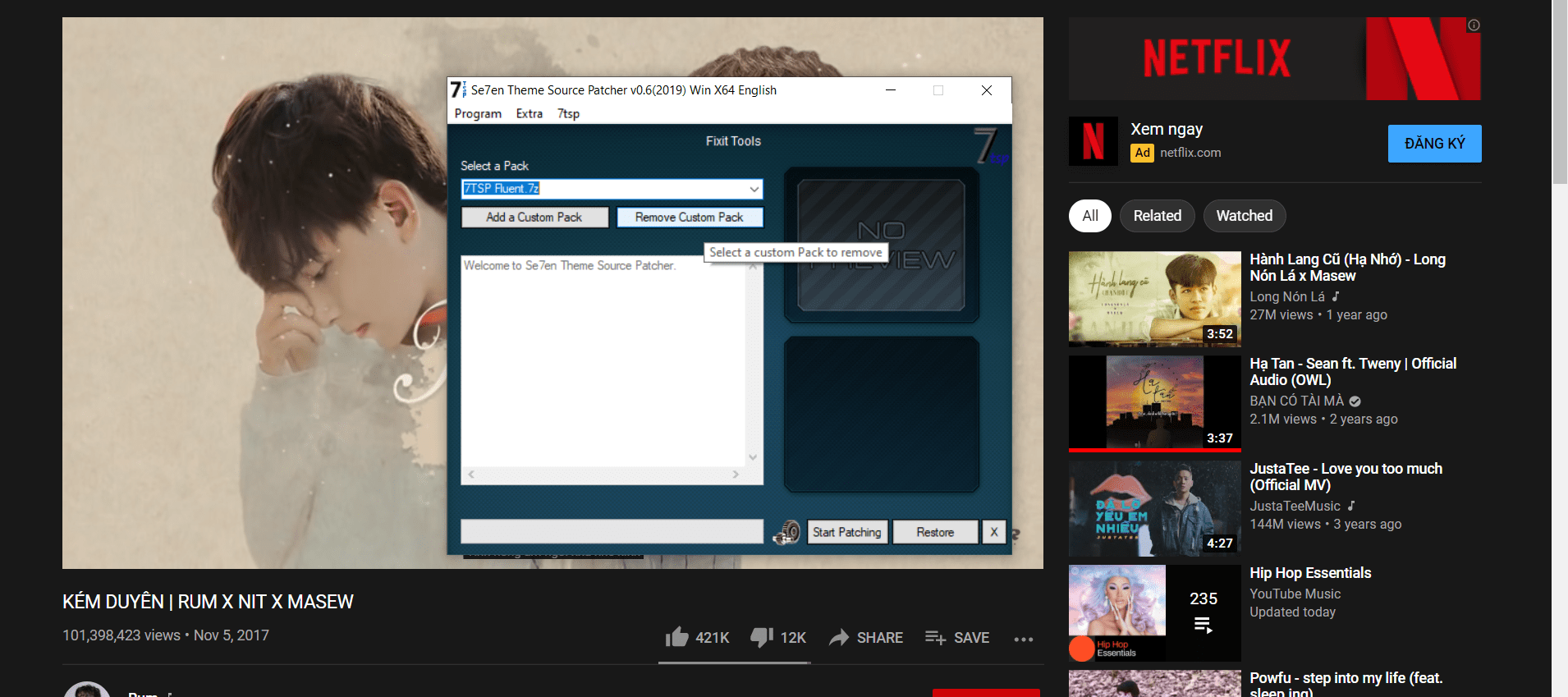Click Add a Custom Pack button
1568x697 pixels.
point(534,218)
